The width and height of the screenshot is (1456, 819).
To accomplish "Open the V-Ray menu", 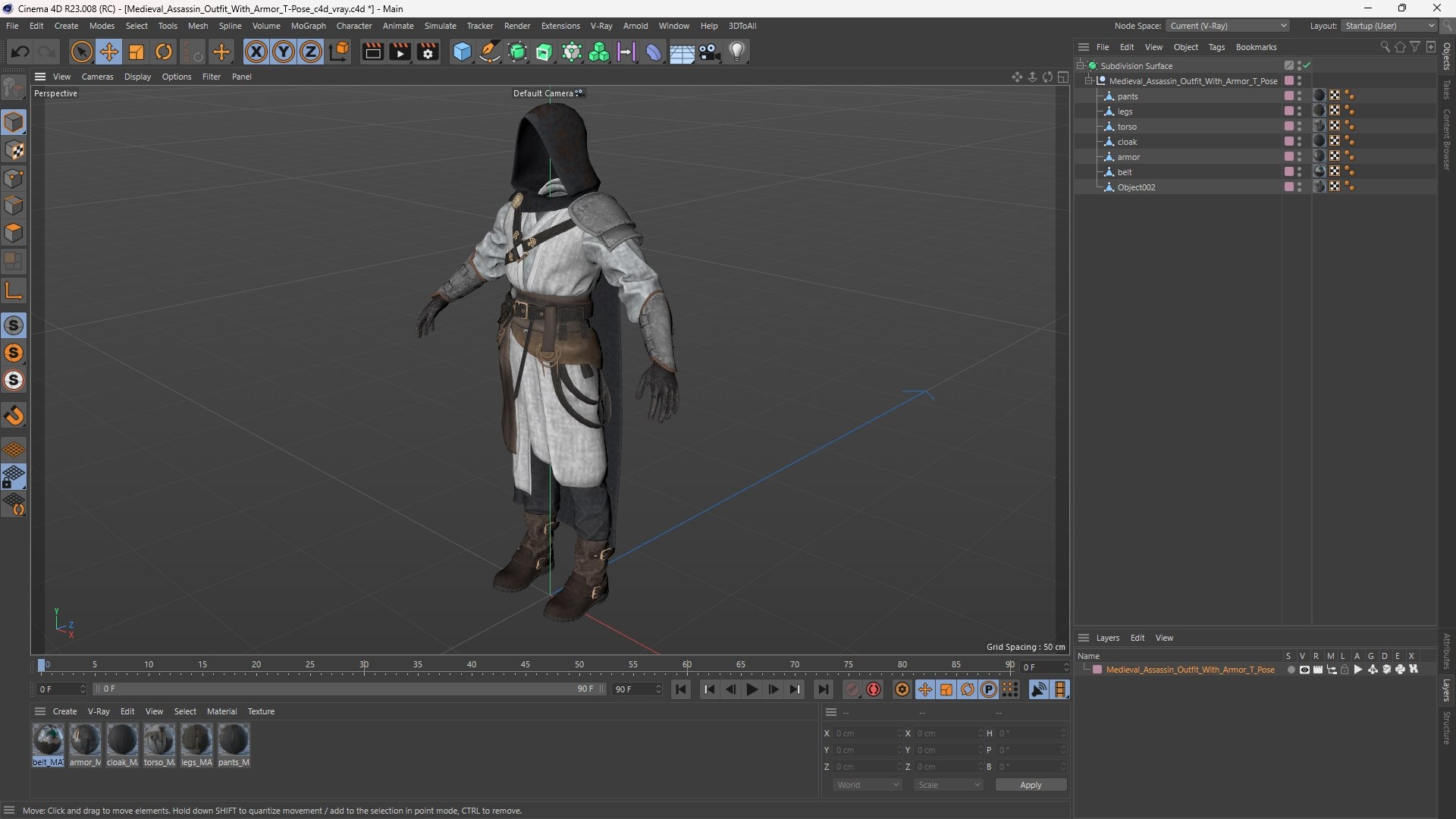I will (x=601, y=26).
